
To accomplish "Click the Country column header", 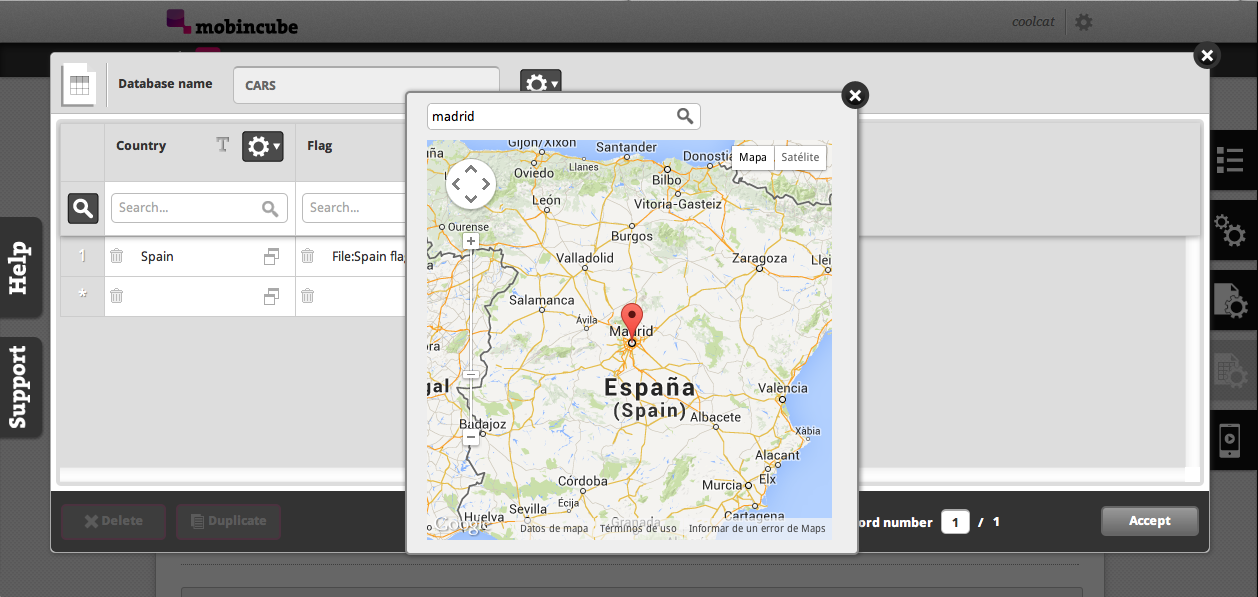I will click(x=141, y=146).
